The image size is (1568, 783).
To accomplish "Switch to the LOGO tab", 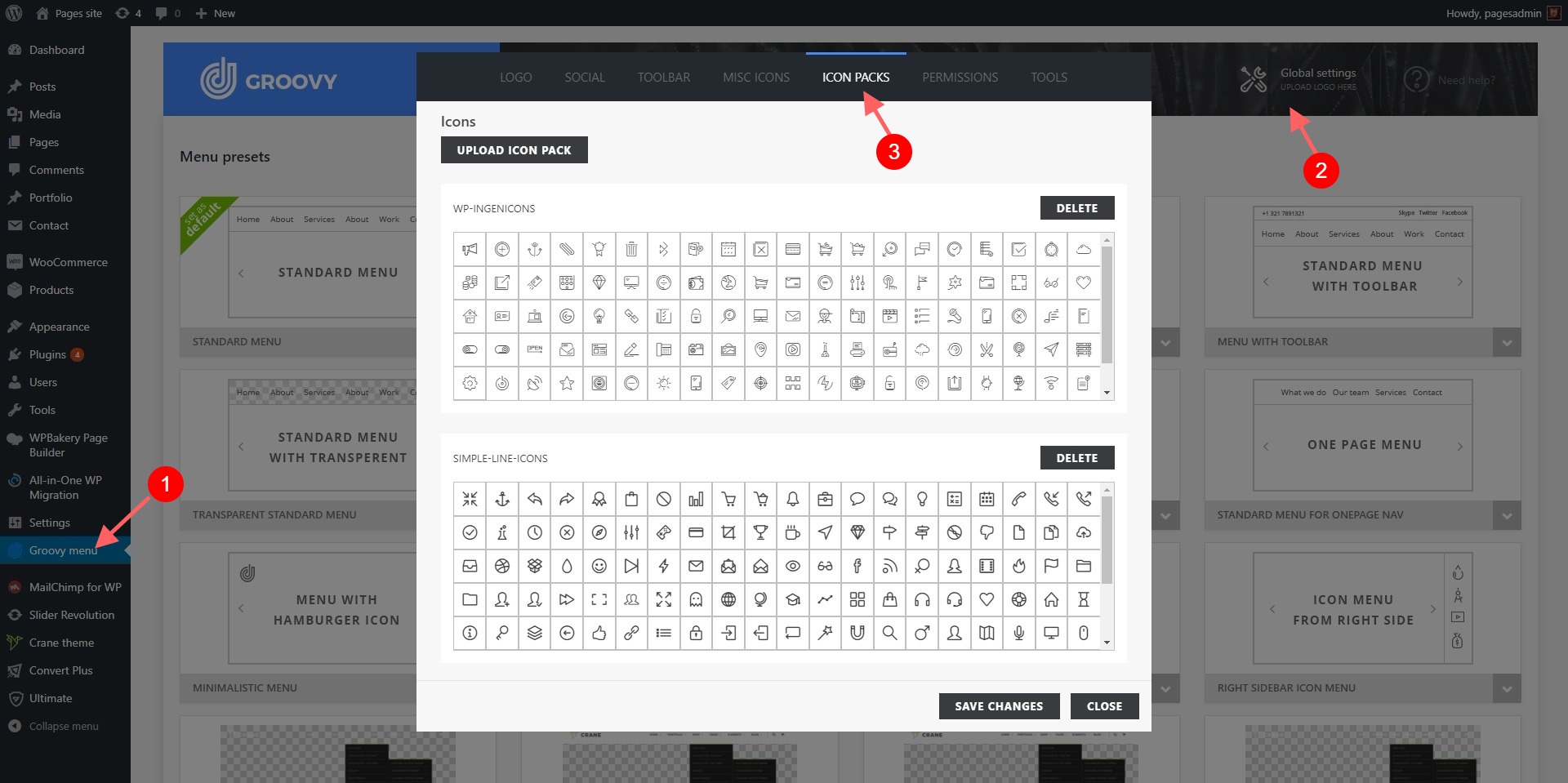I will pyautogui.click(x=515, y=78).
